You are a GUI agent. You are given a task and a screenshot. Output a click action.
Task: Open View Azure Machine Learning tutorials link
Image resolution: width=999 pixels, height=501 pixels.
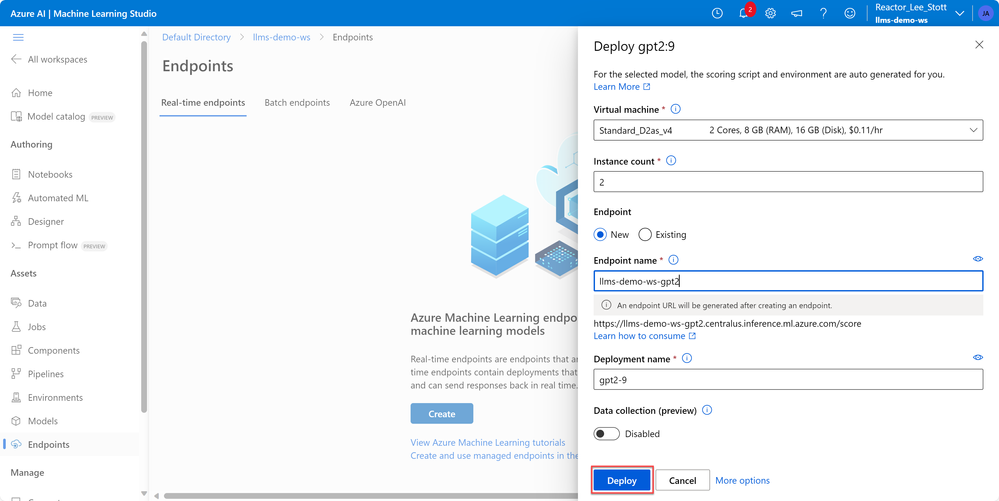coord(487,442)
